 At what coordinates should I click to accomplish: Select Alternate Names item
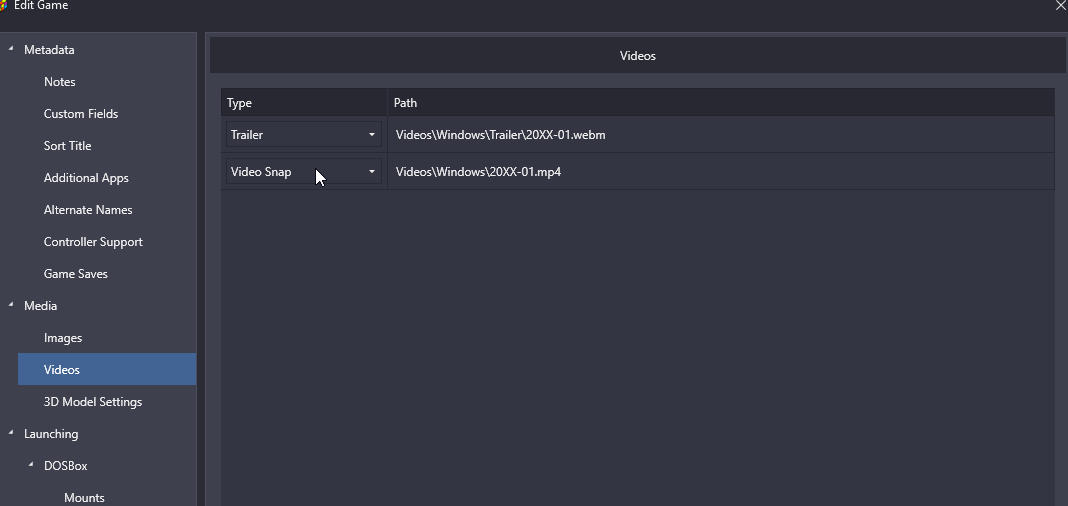tap(88, 210)
